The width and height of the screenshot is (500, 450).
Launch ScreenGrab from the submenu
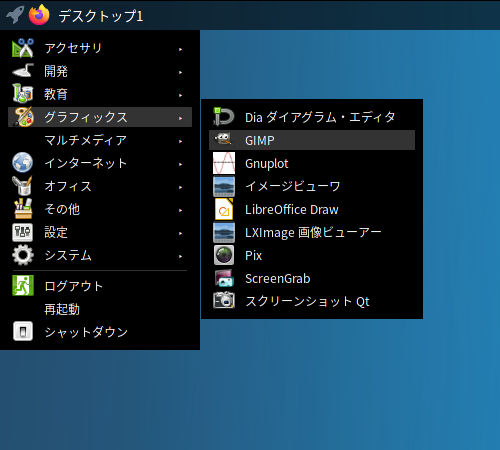pyautogui.click(x=312, y=278)
